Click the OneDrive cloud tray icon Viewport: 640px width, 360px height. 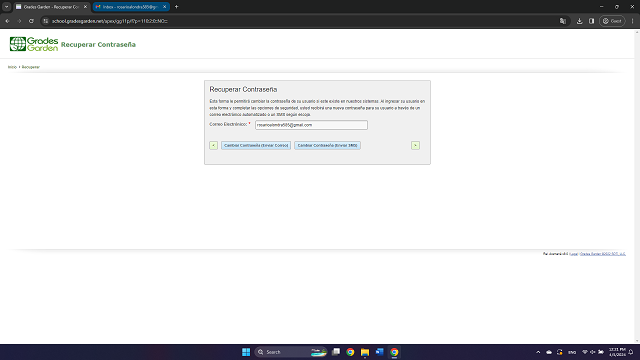point(549,352)
